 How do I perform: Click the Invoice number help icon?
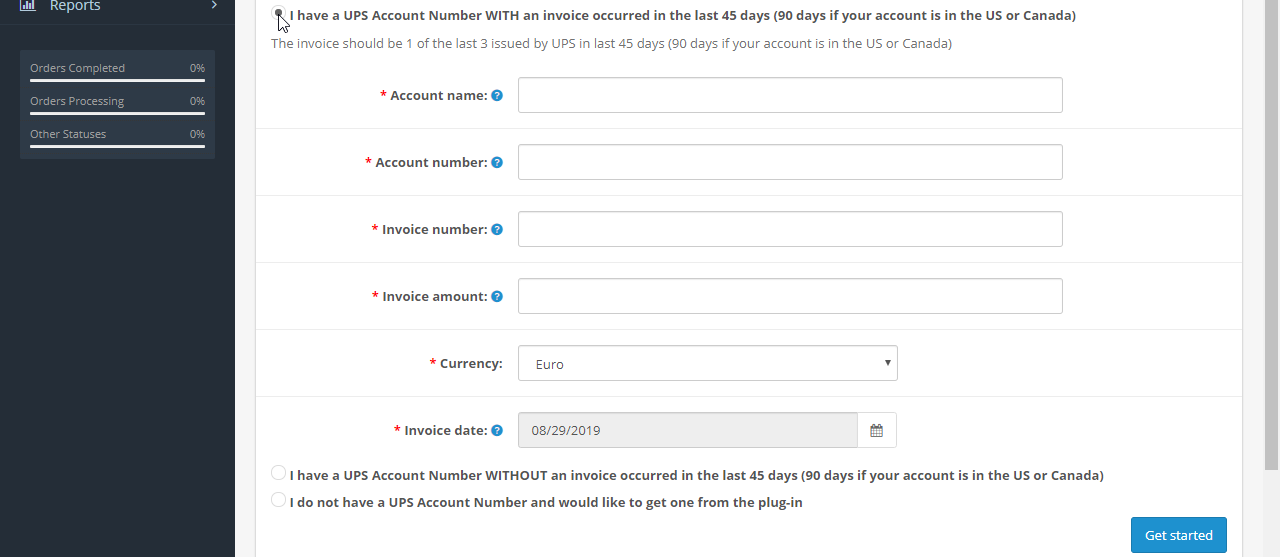[x=497, y=230]
